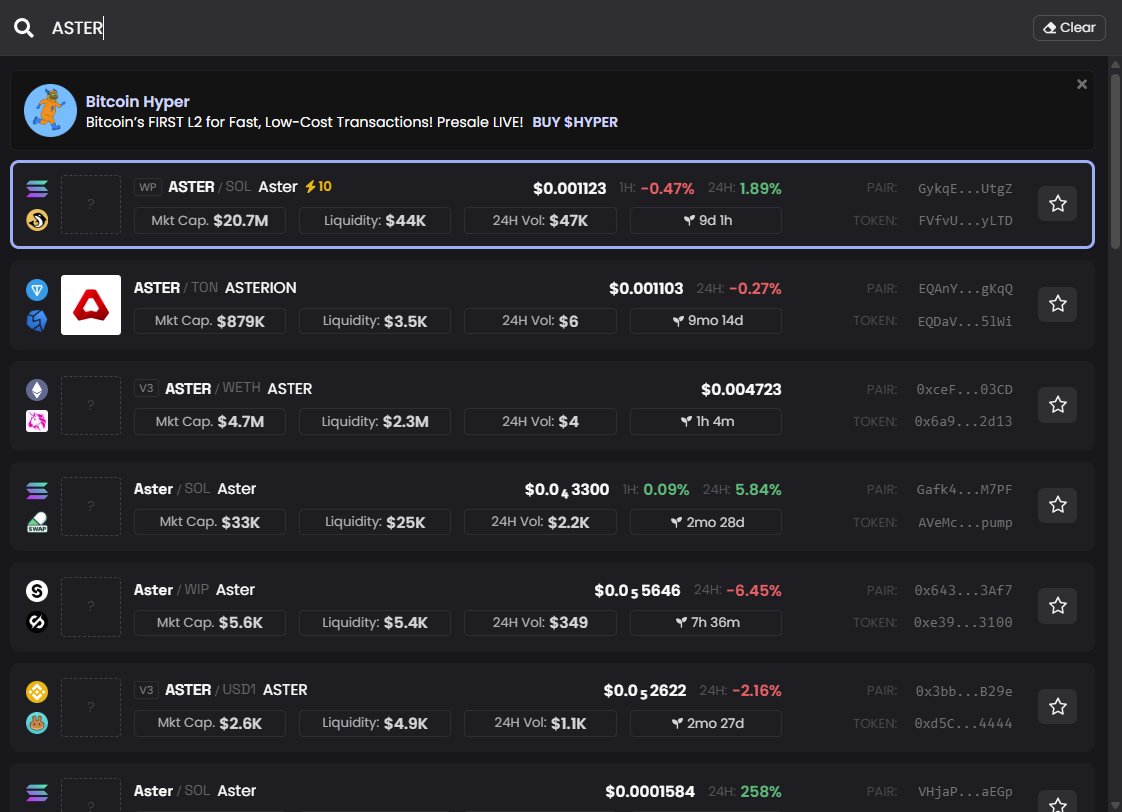
Task: Favorite the ASTER/USD1 pair
Action: tap(1058, 707)
